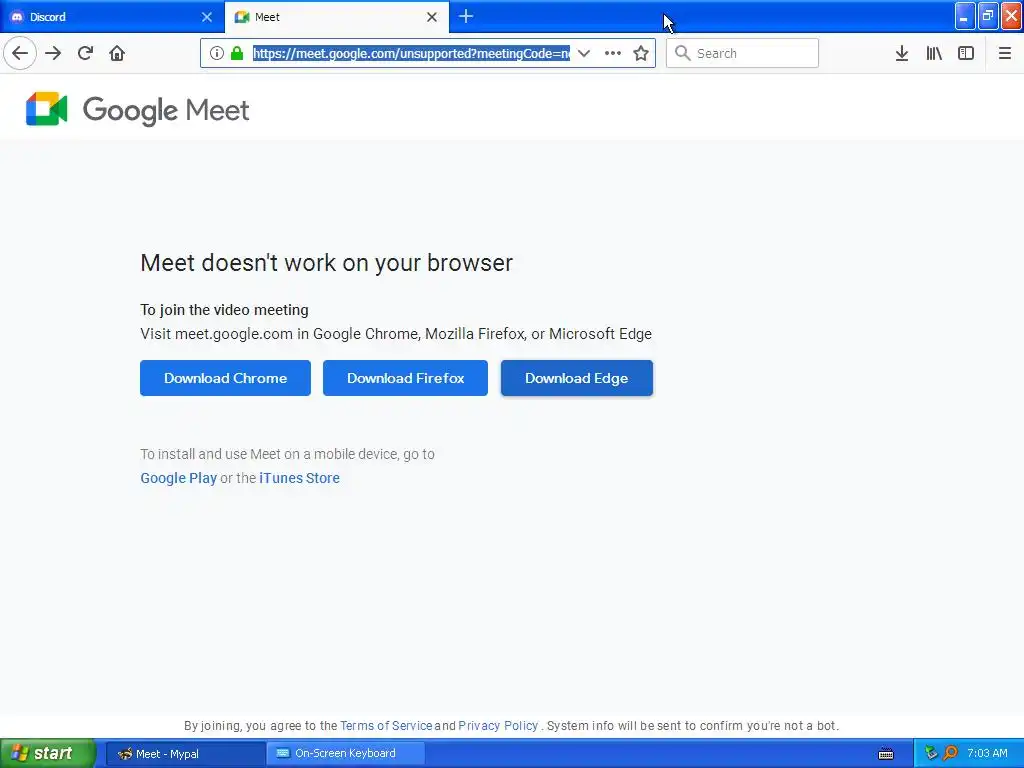Minimize the browser window
The height and width of the screenshot is (768, 1024).
point(965,16)
